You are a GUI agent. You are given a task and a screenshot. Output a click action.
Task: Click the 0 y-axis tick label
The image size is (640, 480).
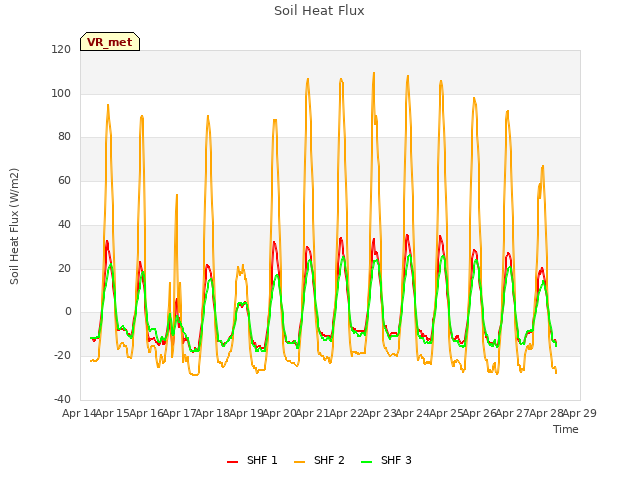tap(68, 312)
